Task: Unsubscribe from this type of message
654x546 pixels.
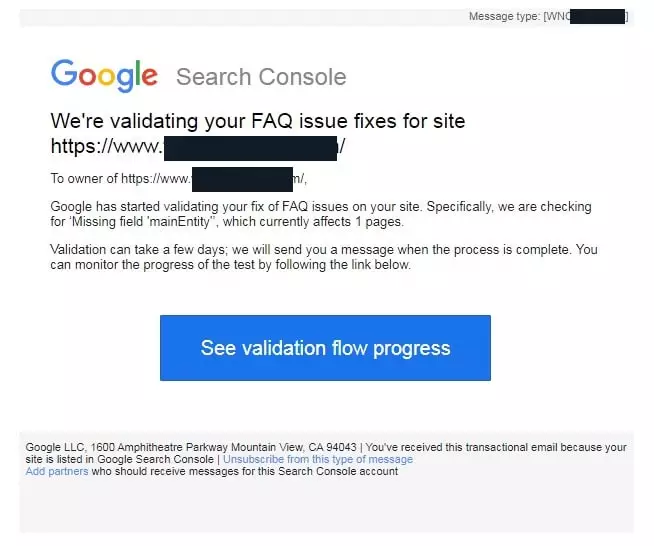Action: click(317, 460)
